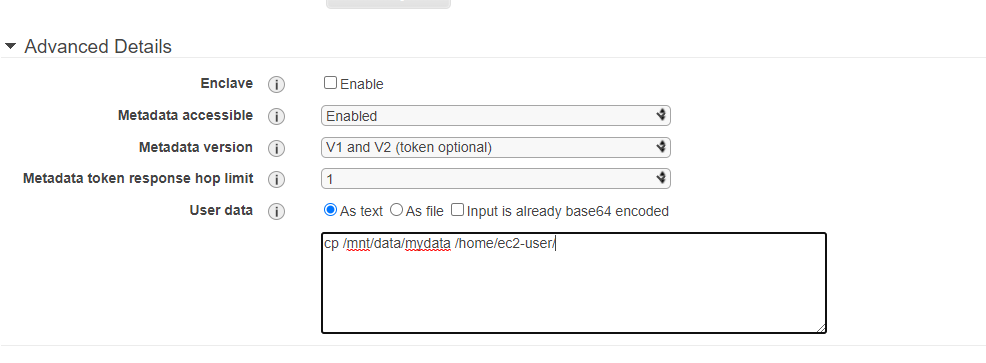The image size is (986, 363).
Task: View info for Metadata token response hop limit
Action: coord(276,179)
